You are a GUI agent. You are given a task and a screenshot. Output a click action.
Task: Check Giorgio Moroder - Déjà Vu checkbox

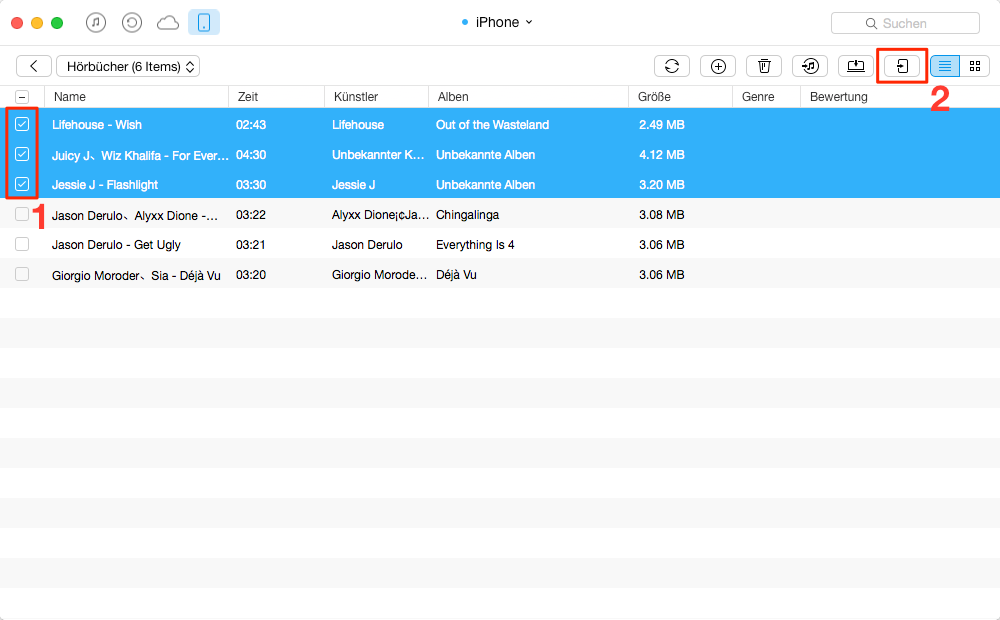coord(22,274)
